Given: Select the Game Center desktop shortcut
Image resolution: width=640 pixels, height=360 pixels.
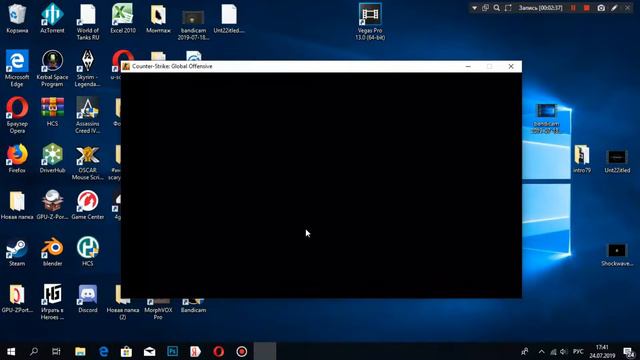Looking at the screenshot, I should (87, 205).
